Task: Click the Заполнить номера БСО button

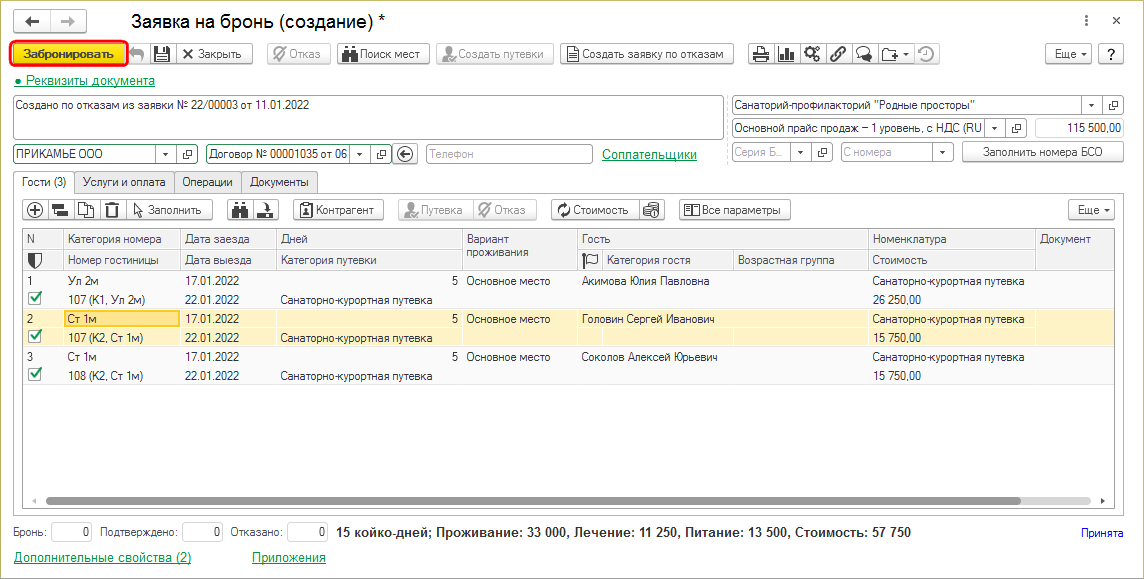Action: (x=1043, y=152)
